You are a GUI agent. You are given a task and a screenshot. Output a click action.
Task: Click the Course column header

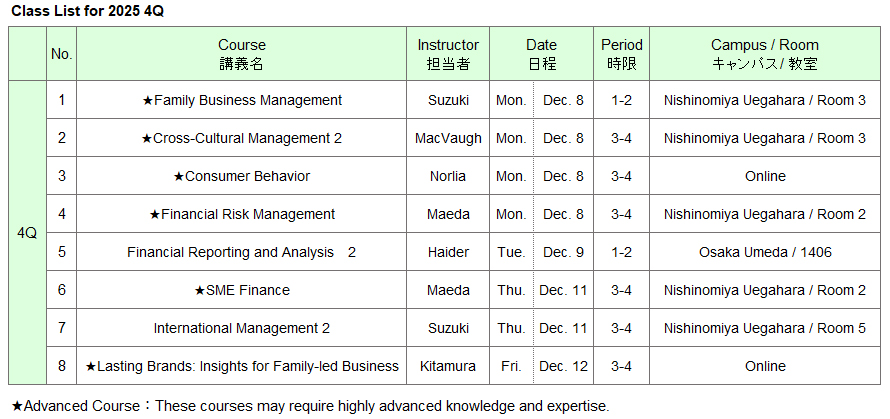[x=242, y=54]
